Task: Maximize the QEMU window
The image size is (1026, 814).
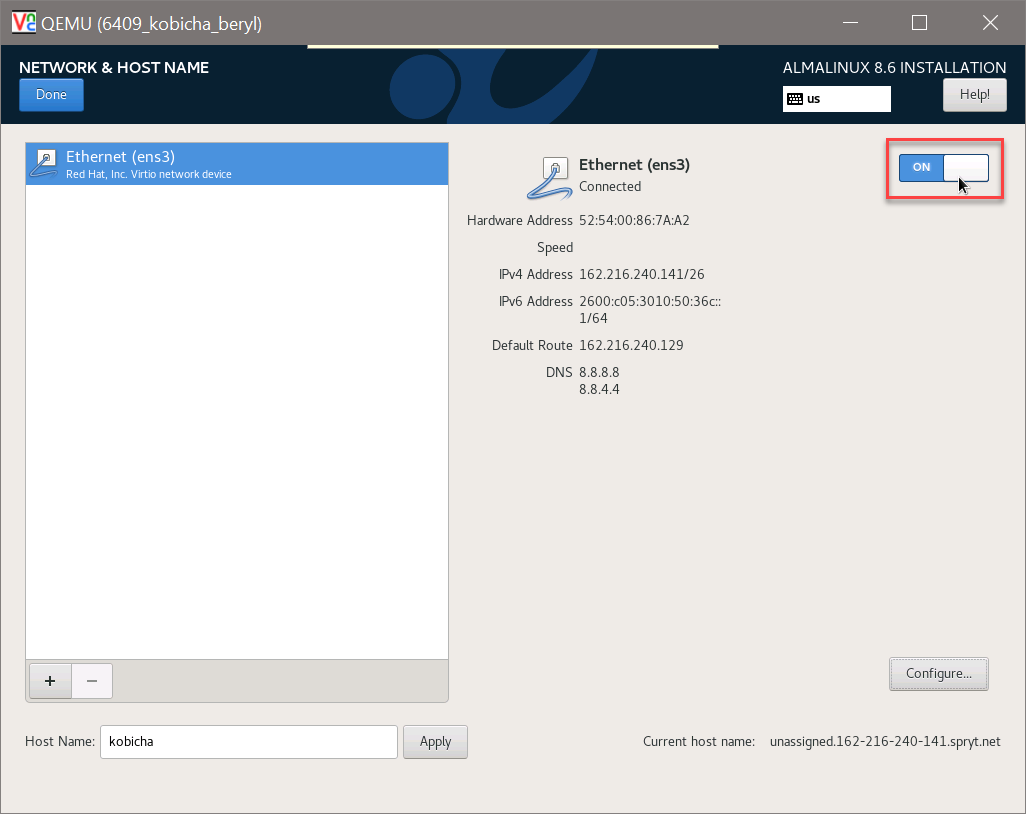Action: [x=919, y=23]
